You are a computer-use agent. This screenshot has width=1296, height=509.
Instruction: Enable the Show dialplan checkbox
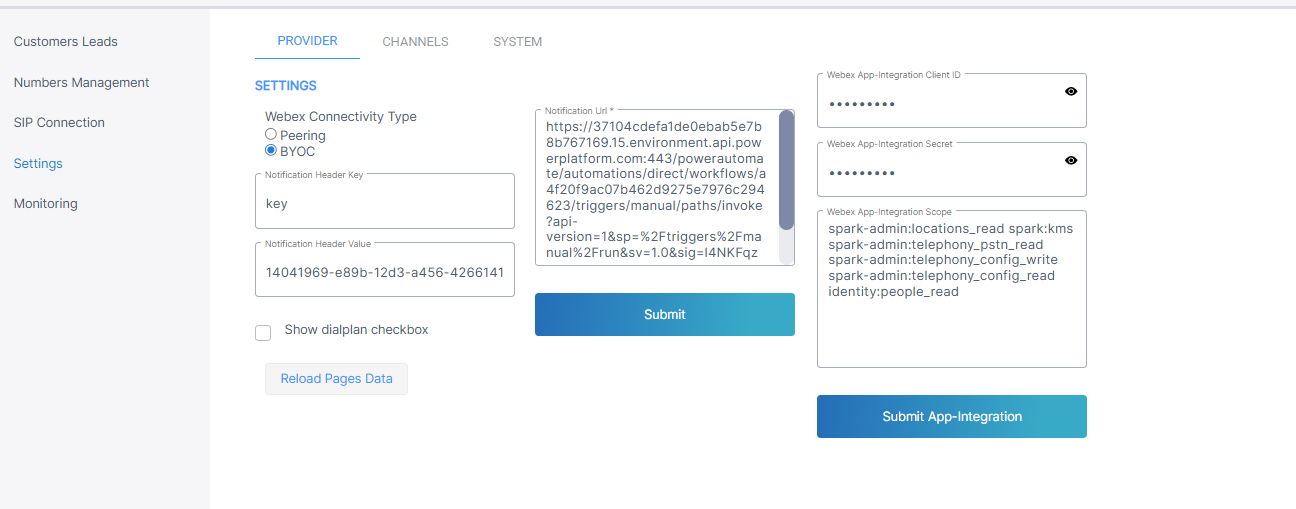(263, 333)
